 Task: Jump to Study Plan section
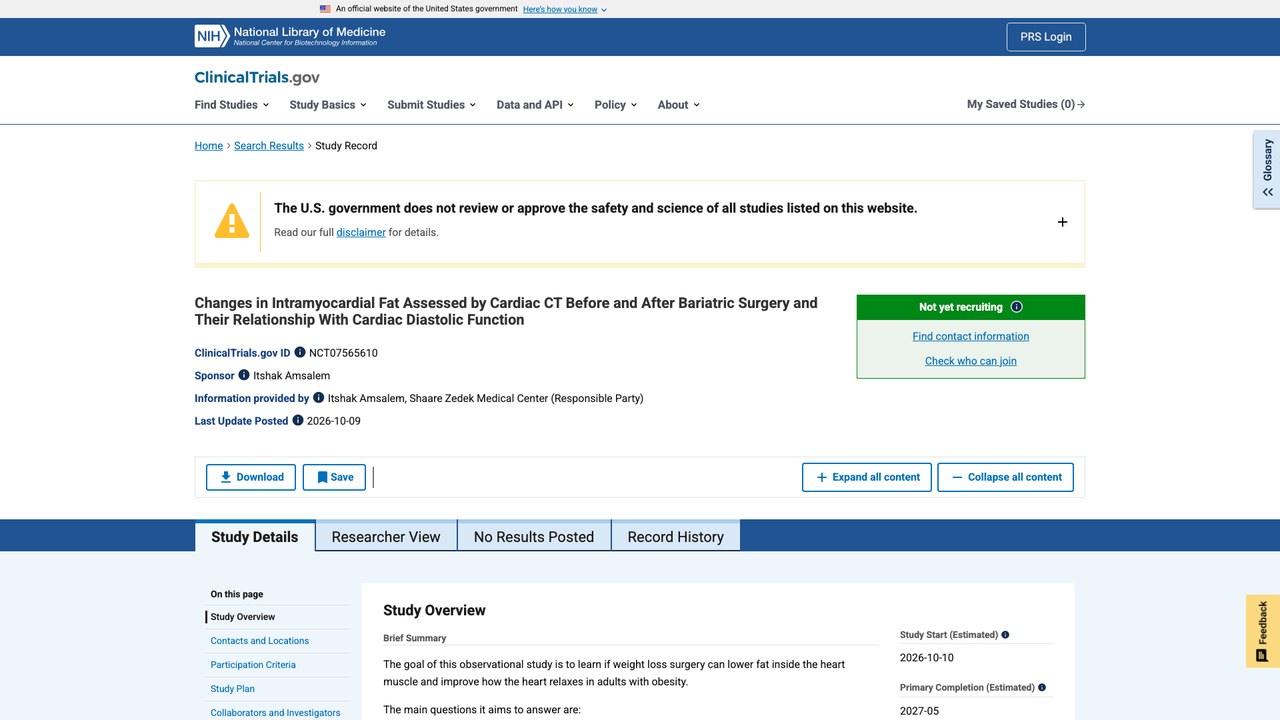click(x=233, y=689)
